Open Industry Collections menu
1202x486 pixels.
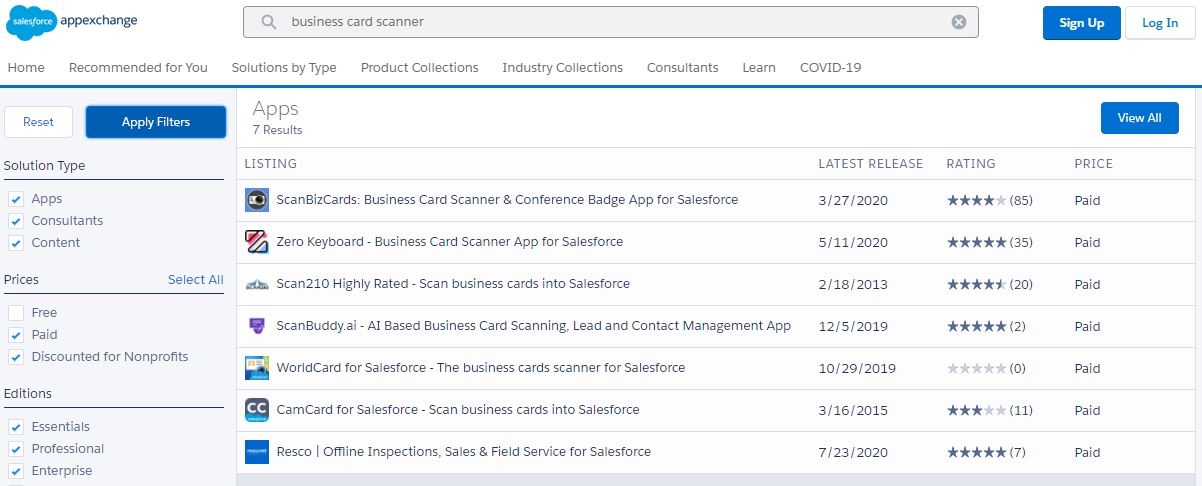(562, 68)
